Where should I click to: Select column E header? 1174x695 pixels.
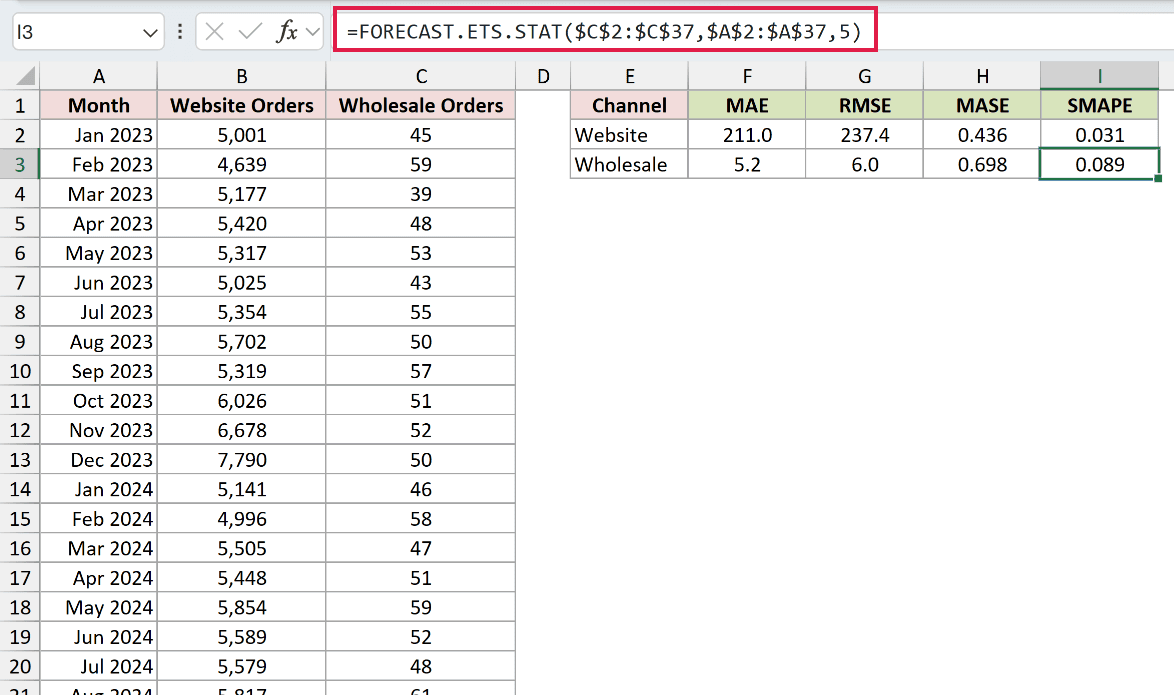coord(630,76)
